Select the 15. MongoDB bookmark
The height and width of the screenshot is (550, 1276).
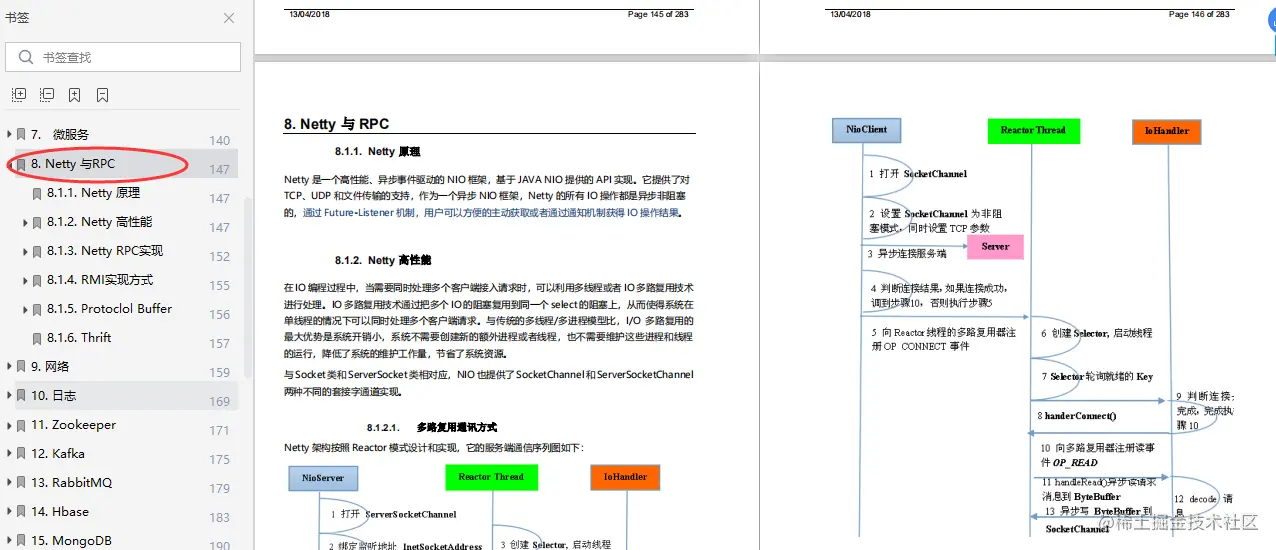coord(71,541)
